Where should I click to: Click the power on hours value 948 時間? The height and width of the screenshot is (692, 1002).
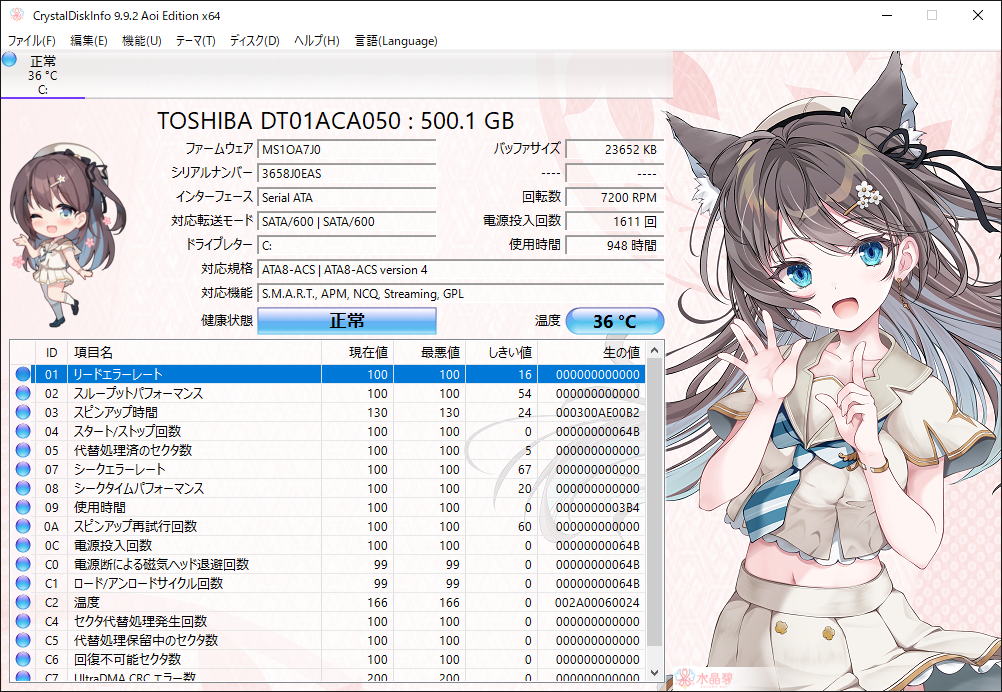(615, 245)
